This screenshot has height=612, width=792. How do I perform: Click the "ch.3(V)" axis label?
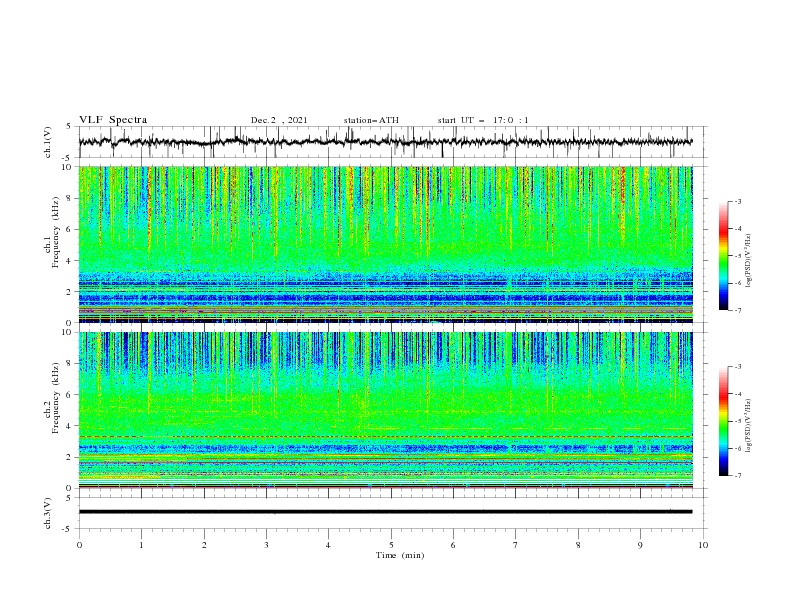point(48,513)
